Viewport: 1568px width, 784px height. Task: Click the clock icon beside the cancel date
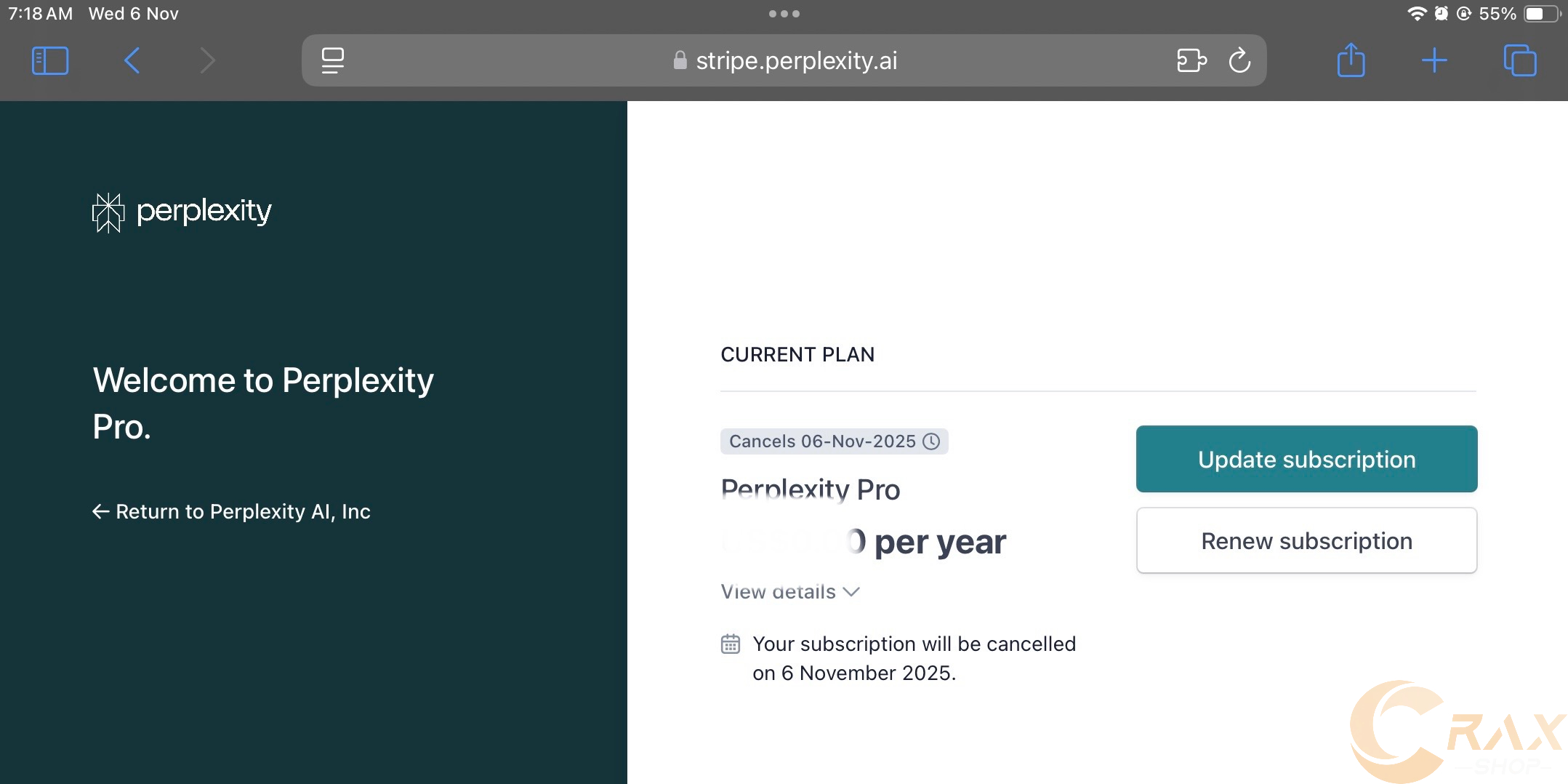coord(931,441)
